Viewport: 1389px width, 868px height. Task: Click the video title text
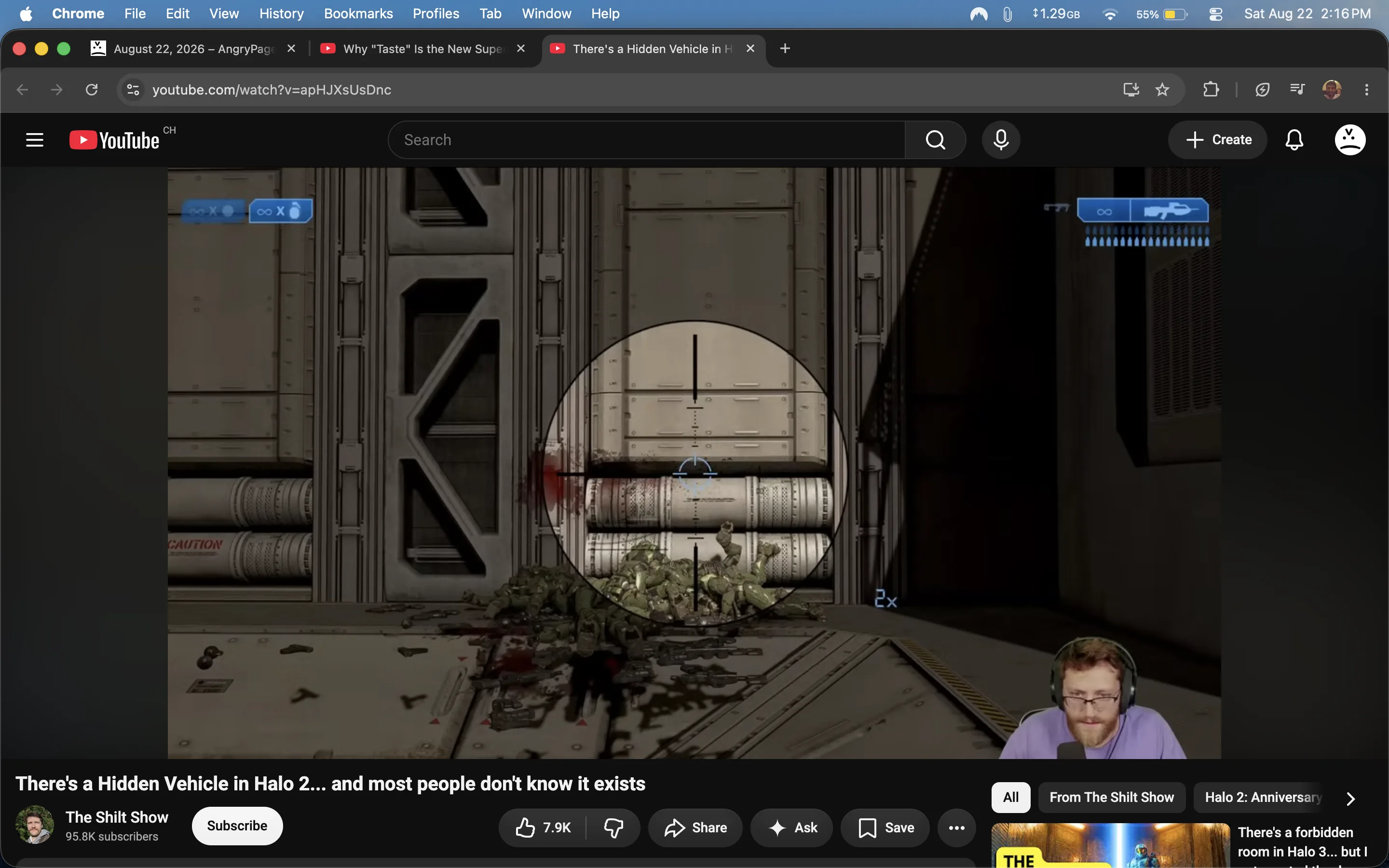(x=330, y=784)
